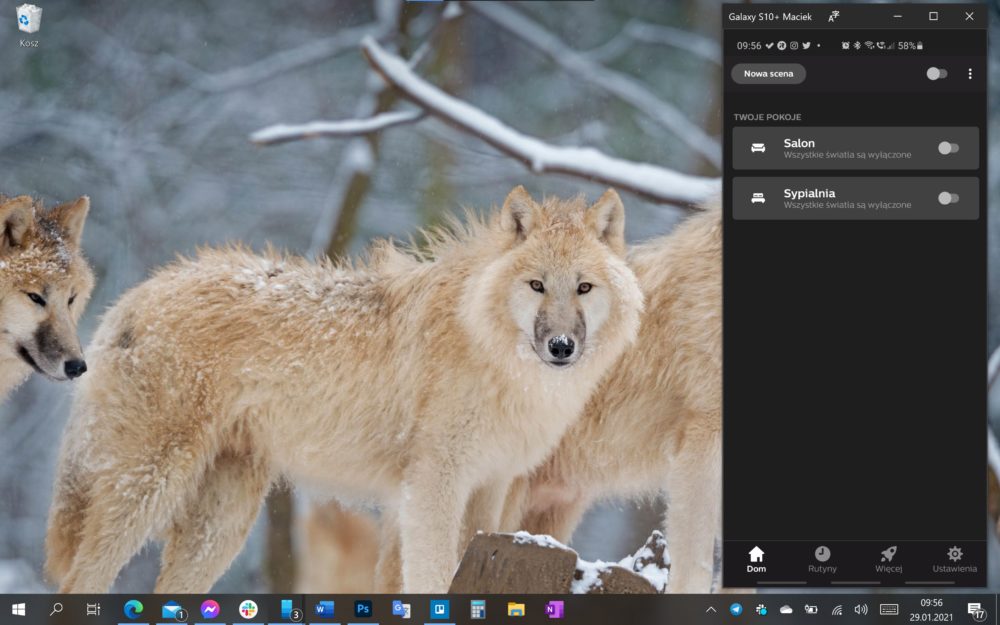Open File Explorer from the taskbar

pyautogui.click(x=516, y=610)
